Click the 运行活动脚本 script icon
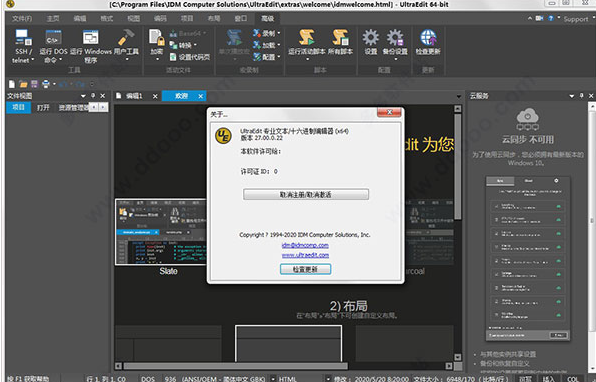 coord(306,37)
